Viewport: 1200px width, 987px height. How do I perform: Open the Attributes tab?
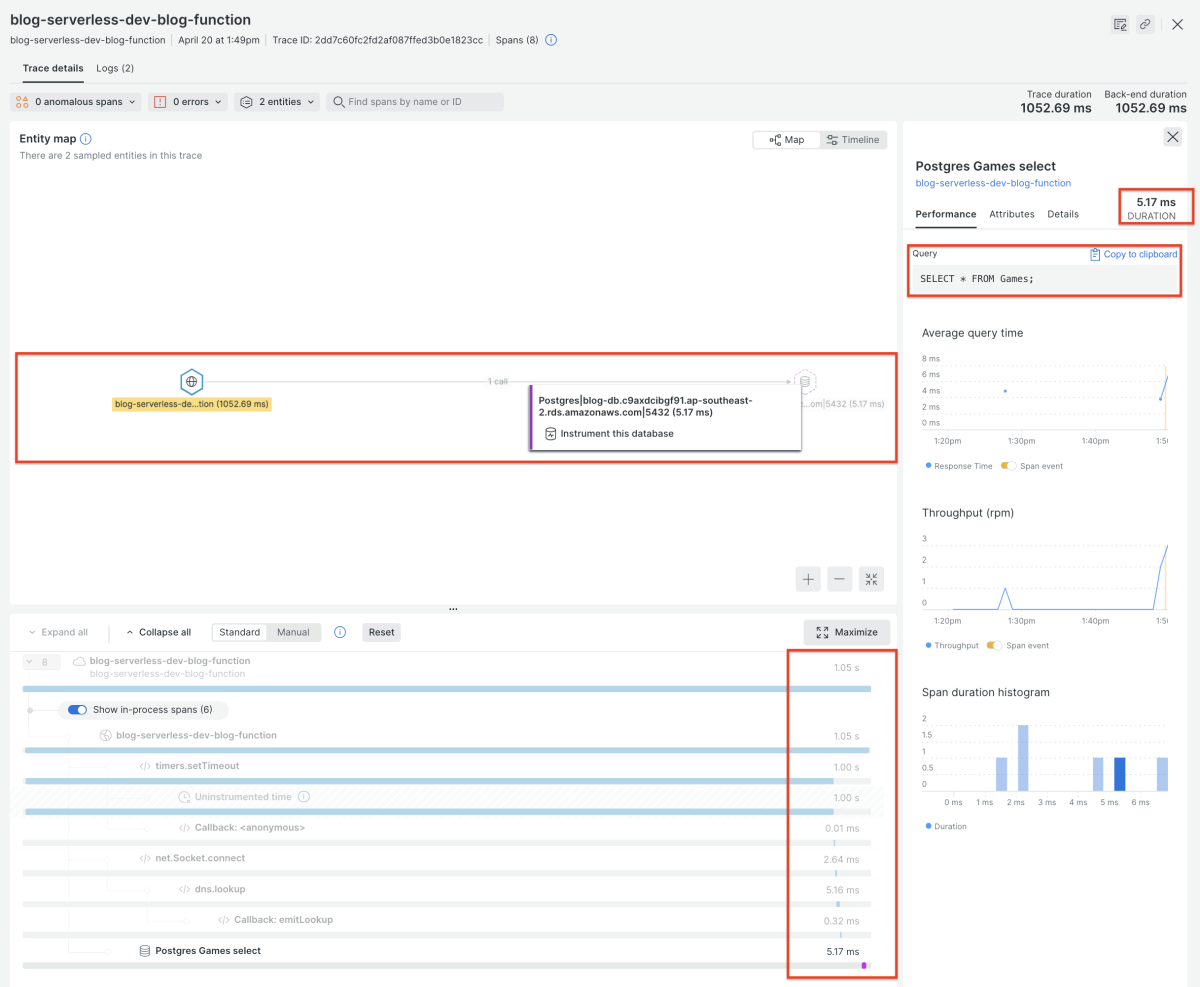click(1011, 214)
